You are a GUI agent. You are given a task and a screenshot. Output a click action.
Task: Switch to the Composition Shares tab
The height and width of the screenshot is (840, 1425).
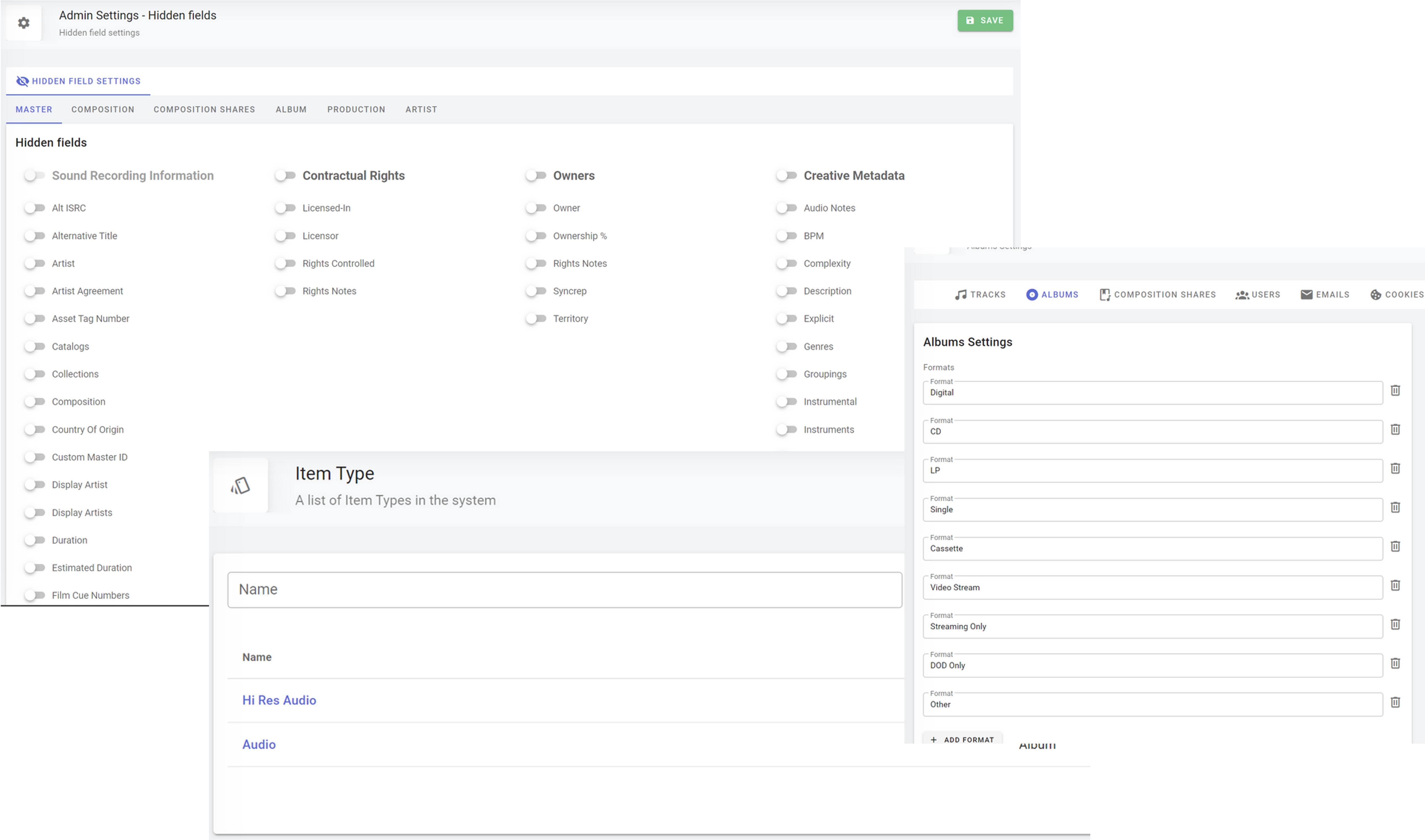[204, 109]
